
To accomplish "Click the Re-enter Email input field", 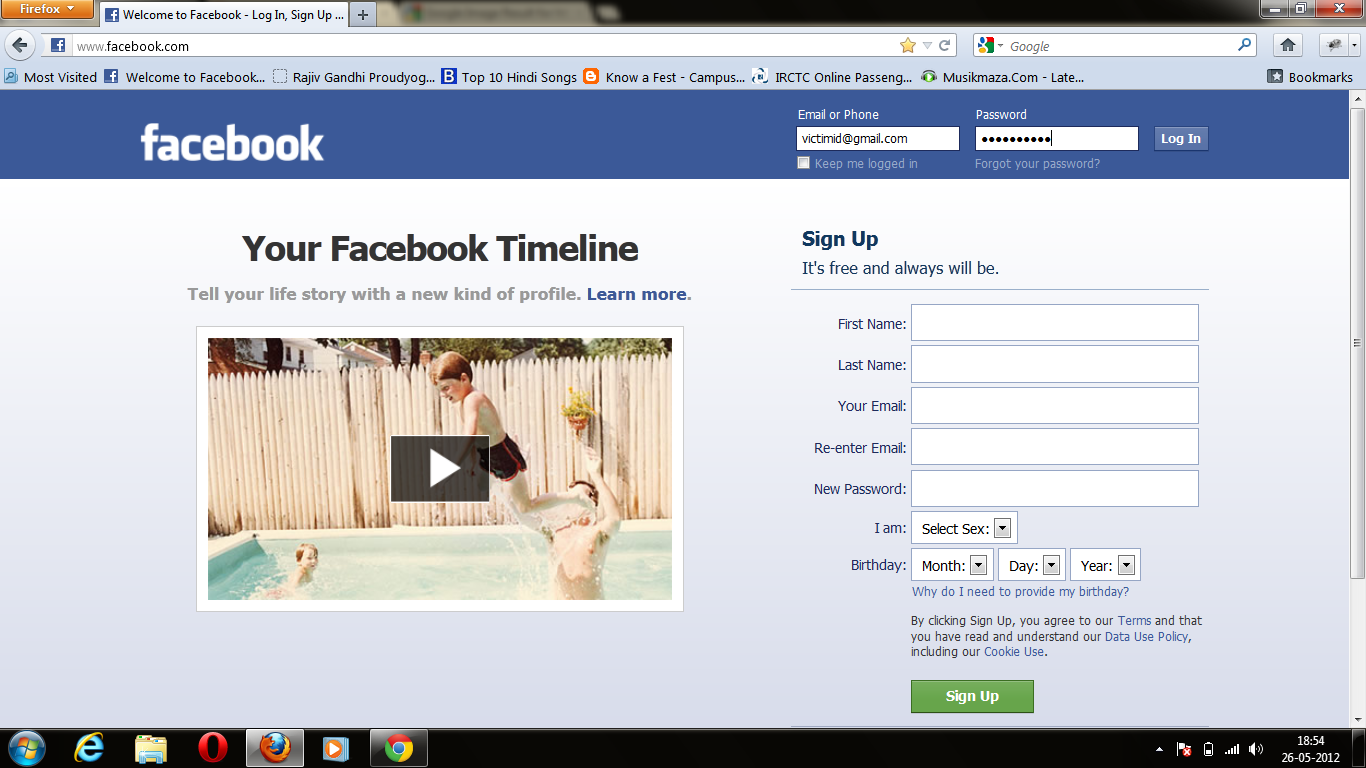I will click(1055, 447).
